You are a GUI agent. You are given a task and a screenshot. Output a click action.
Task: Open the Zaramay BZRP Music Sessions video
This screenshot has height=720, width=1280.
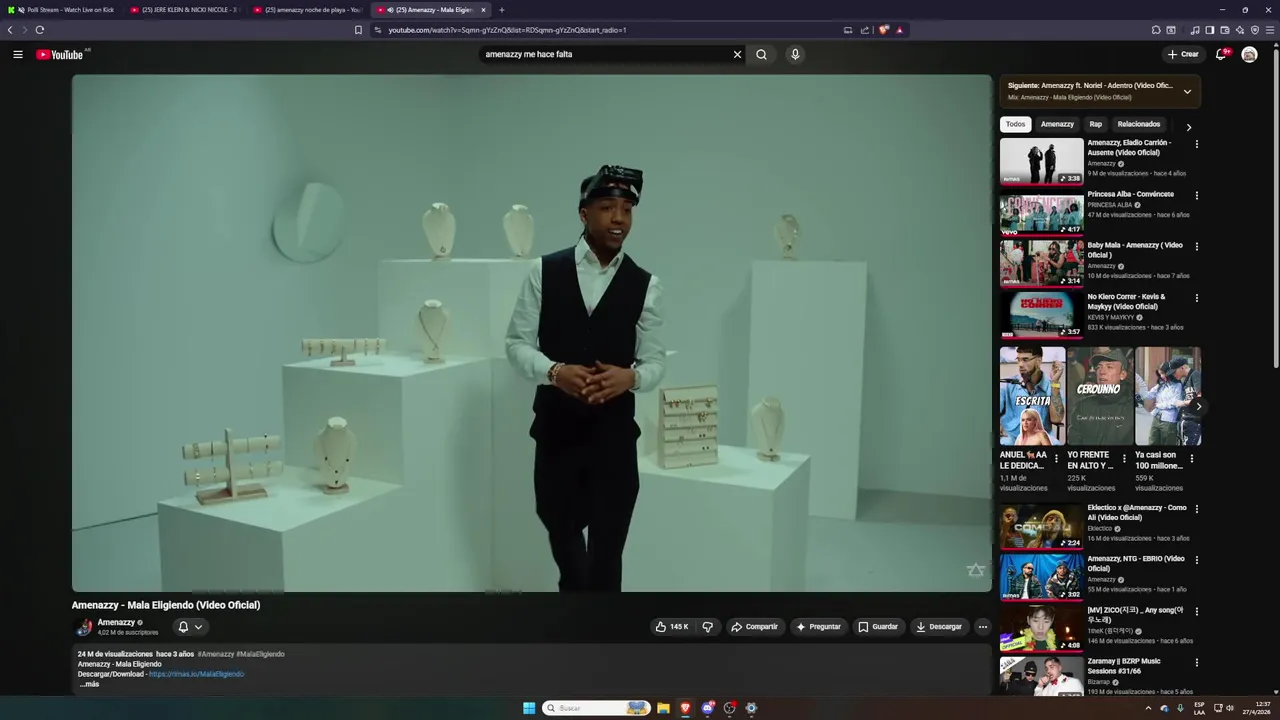coord(1041,676)
